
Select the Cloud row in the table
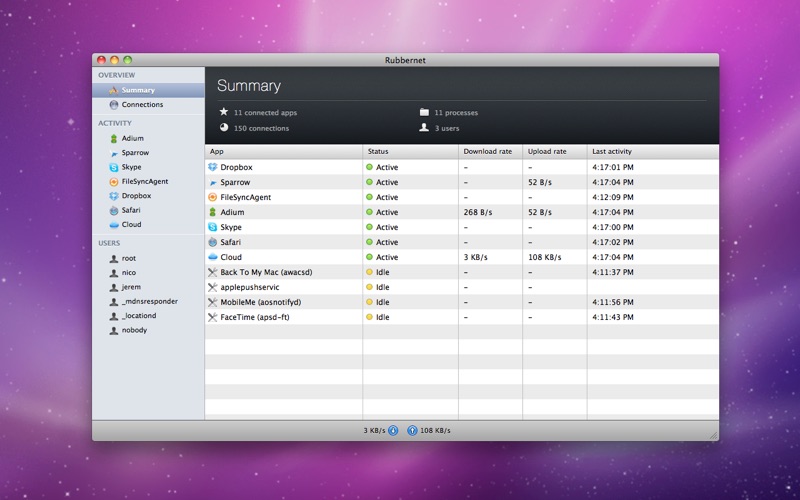(462, 257)
